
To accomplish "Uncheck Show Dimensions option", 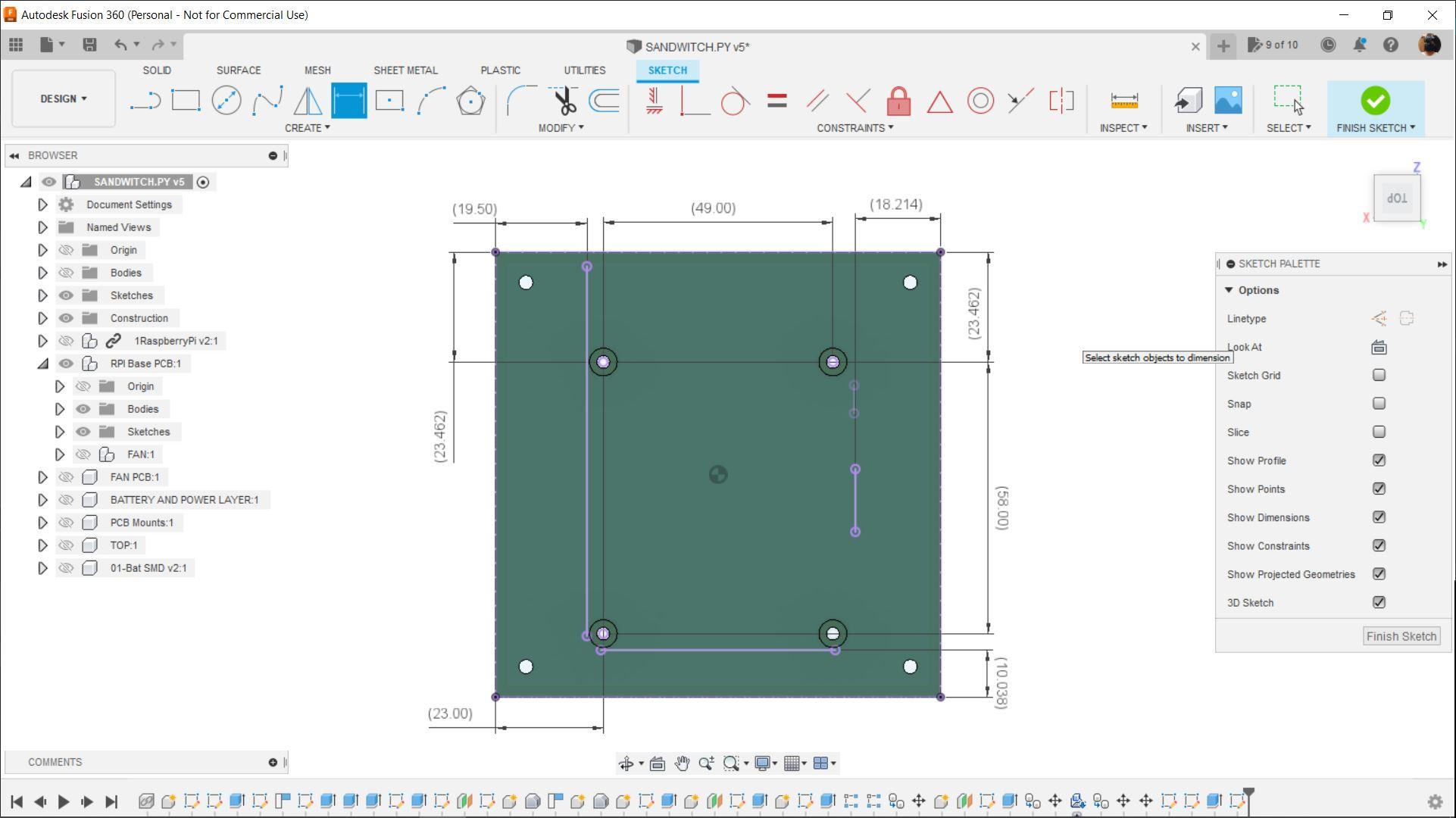I will point(1379,517).
